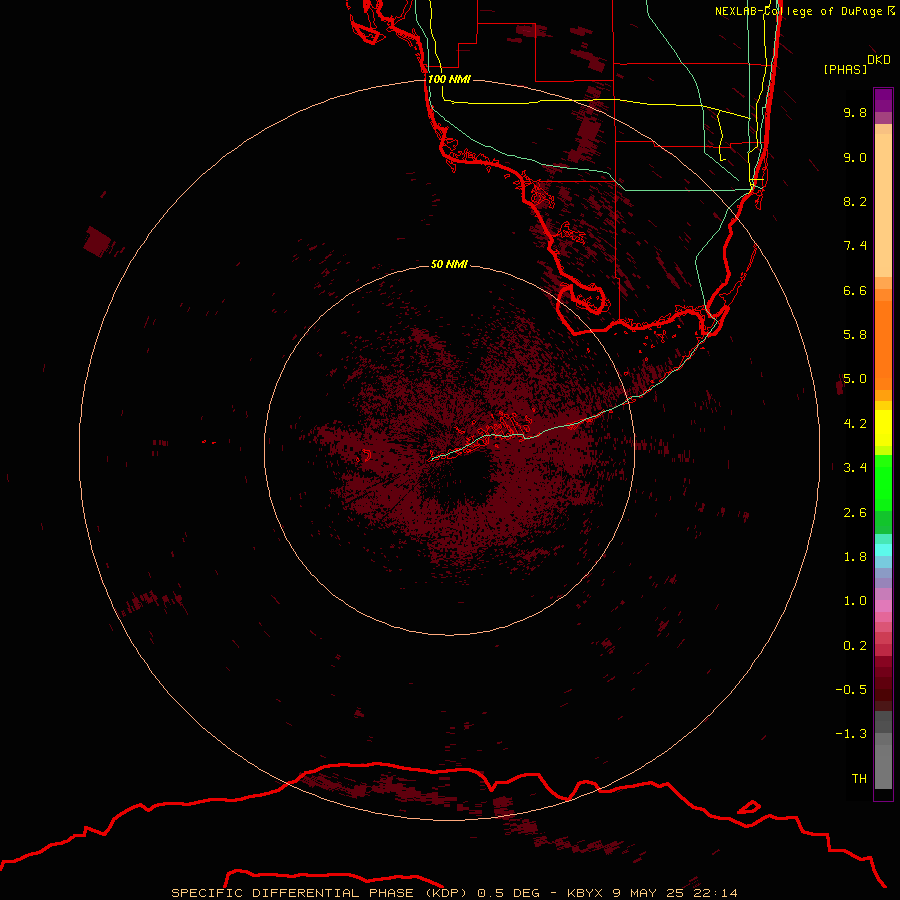
Task: Click the 9.8 value on color scale
Action: [855, 112]
